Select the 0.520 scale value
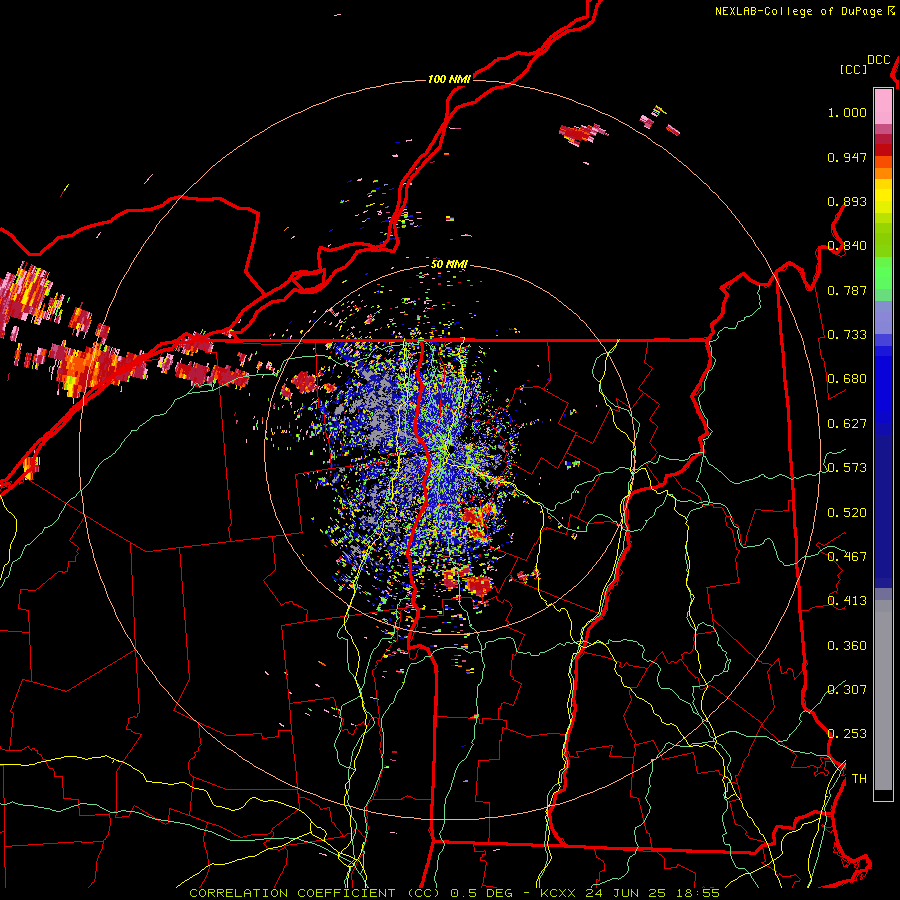 [x=847, y=513]
